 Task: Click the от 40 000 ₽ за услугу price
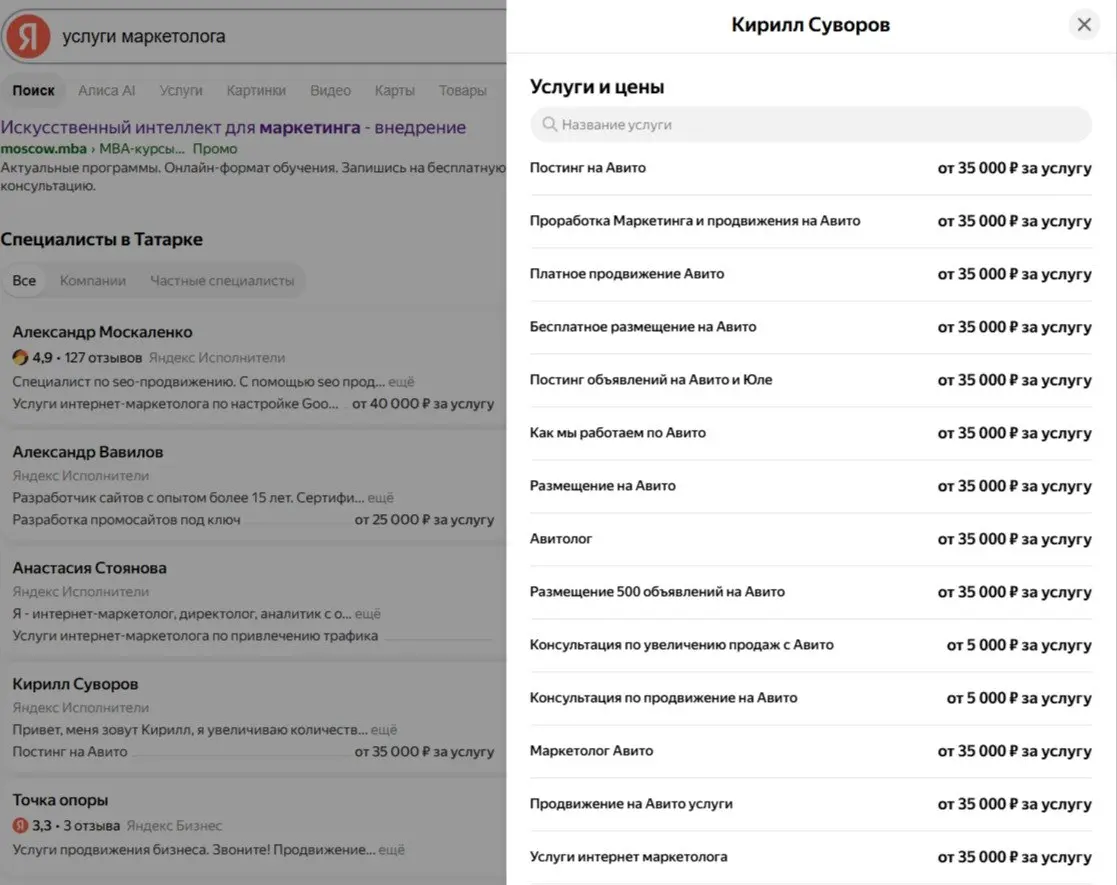click(x=423, y=404)
